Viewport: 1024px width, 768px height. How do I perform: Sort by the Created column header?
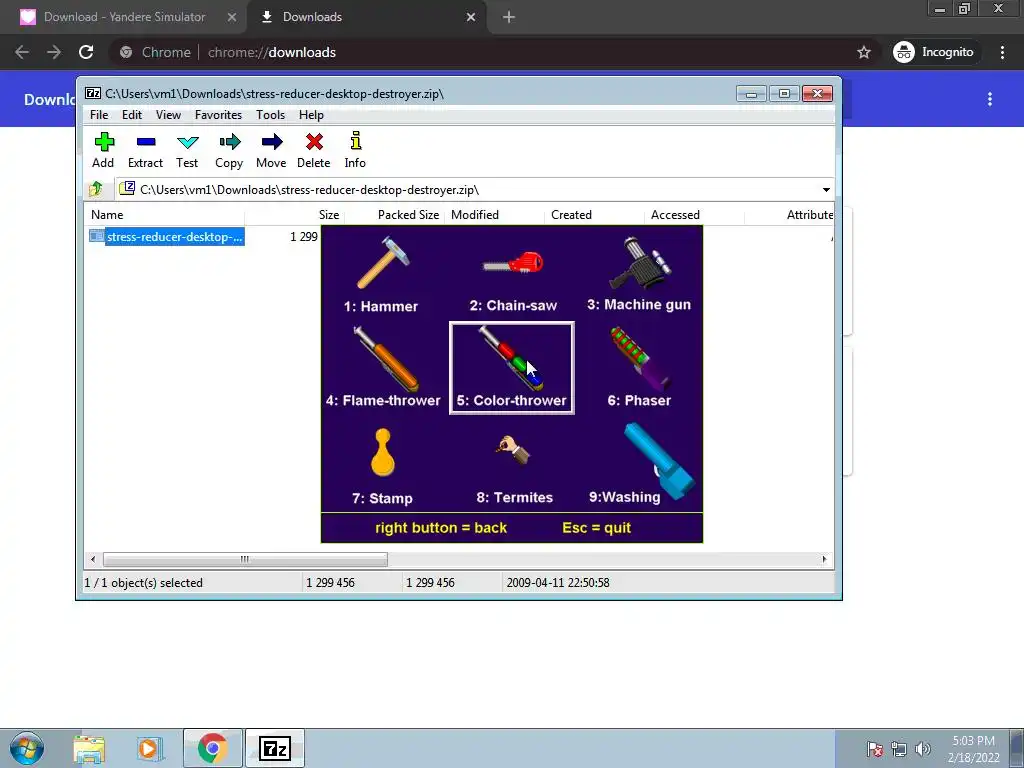pos(594,215)
